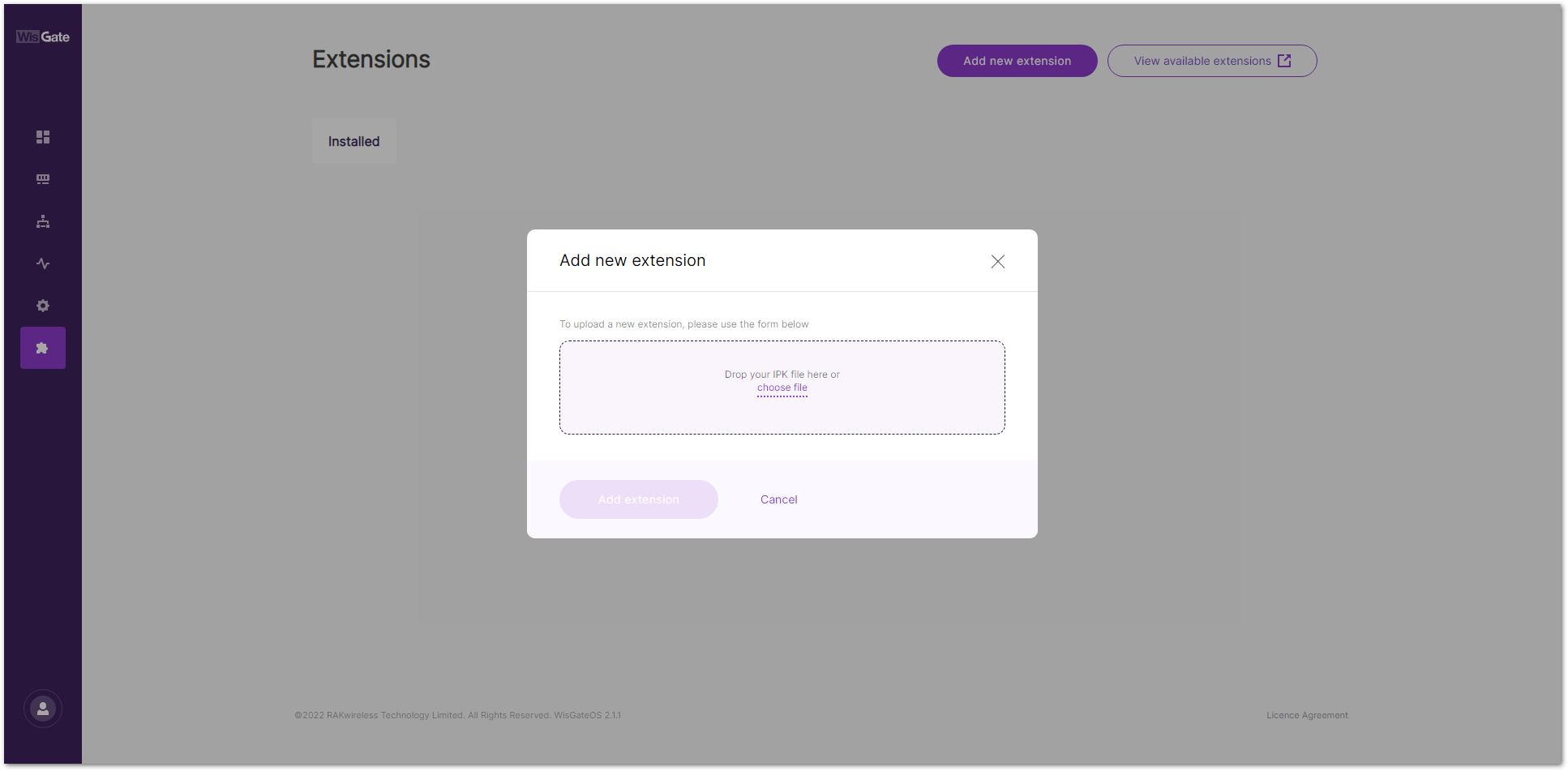The height and width of the screenshot is (771, 1568).
Task: Open the user account avatar
Action: tap(43, 709)
